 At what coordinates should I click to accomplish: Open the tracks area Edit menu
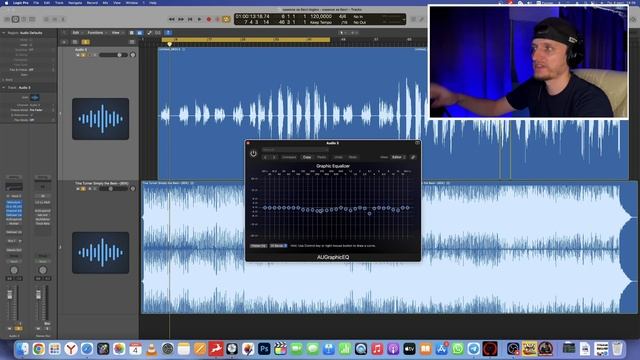click(x=77, y=33)
